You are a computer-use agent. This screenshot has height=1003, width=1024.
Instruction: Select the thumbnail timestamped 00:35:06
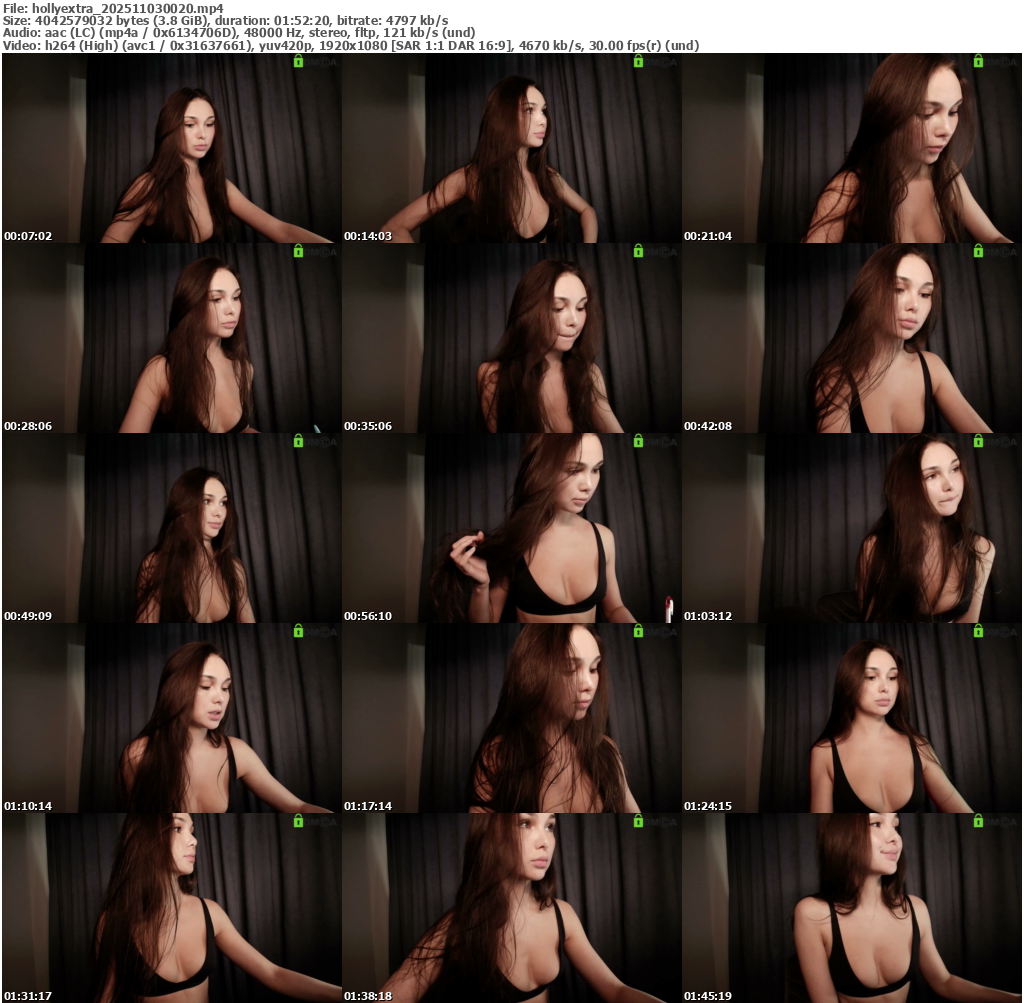tap(511, 338)
